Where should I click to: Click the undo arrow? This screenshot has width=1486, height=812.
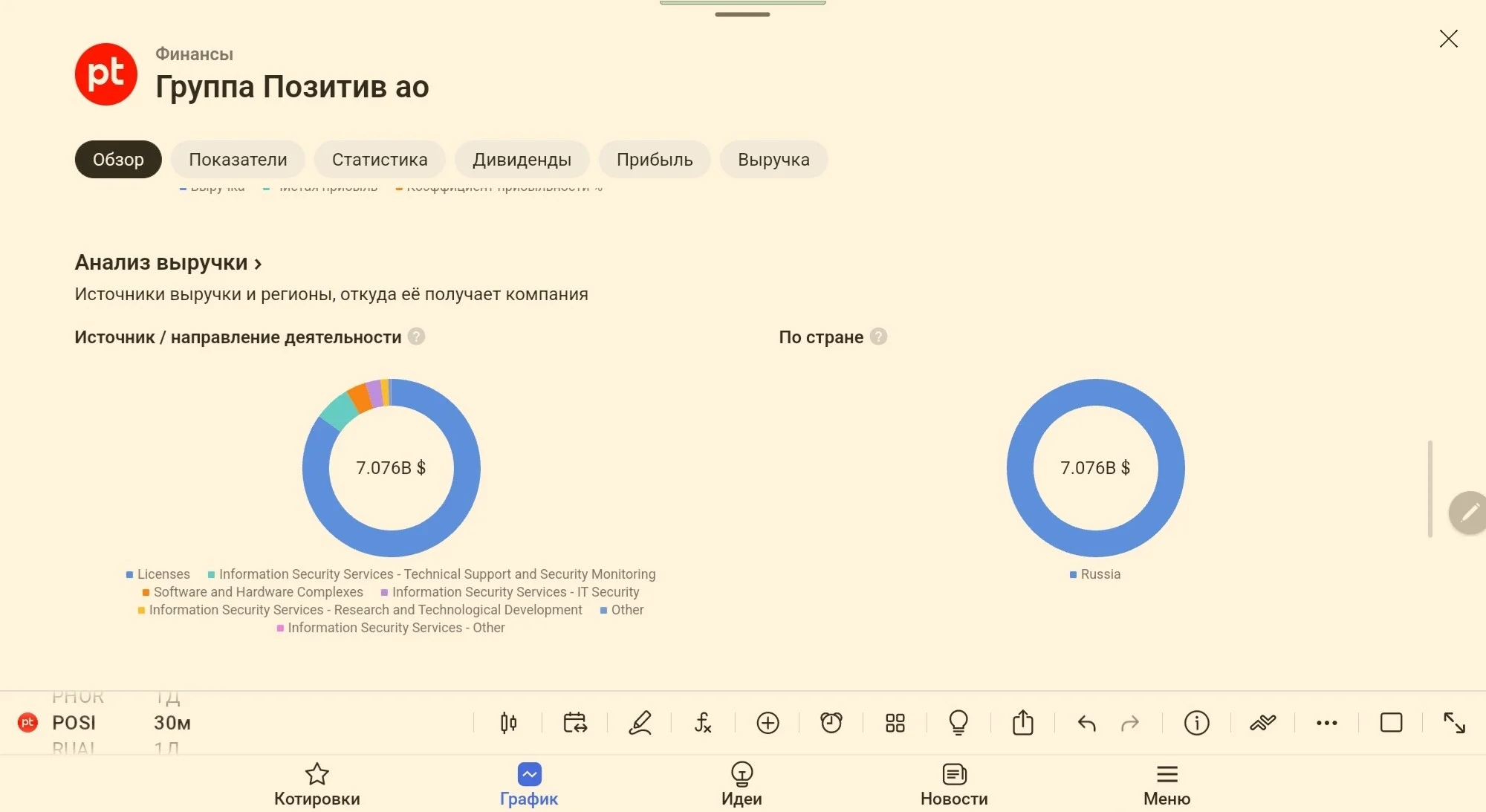(1087, 723)
